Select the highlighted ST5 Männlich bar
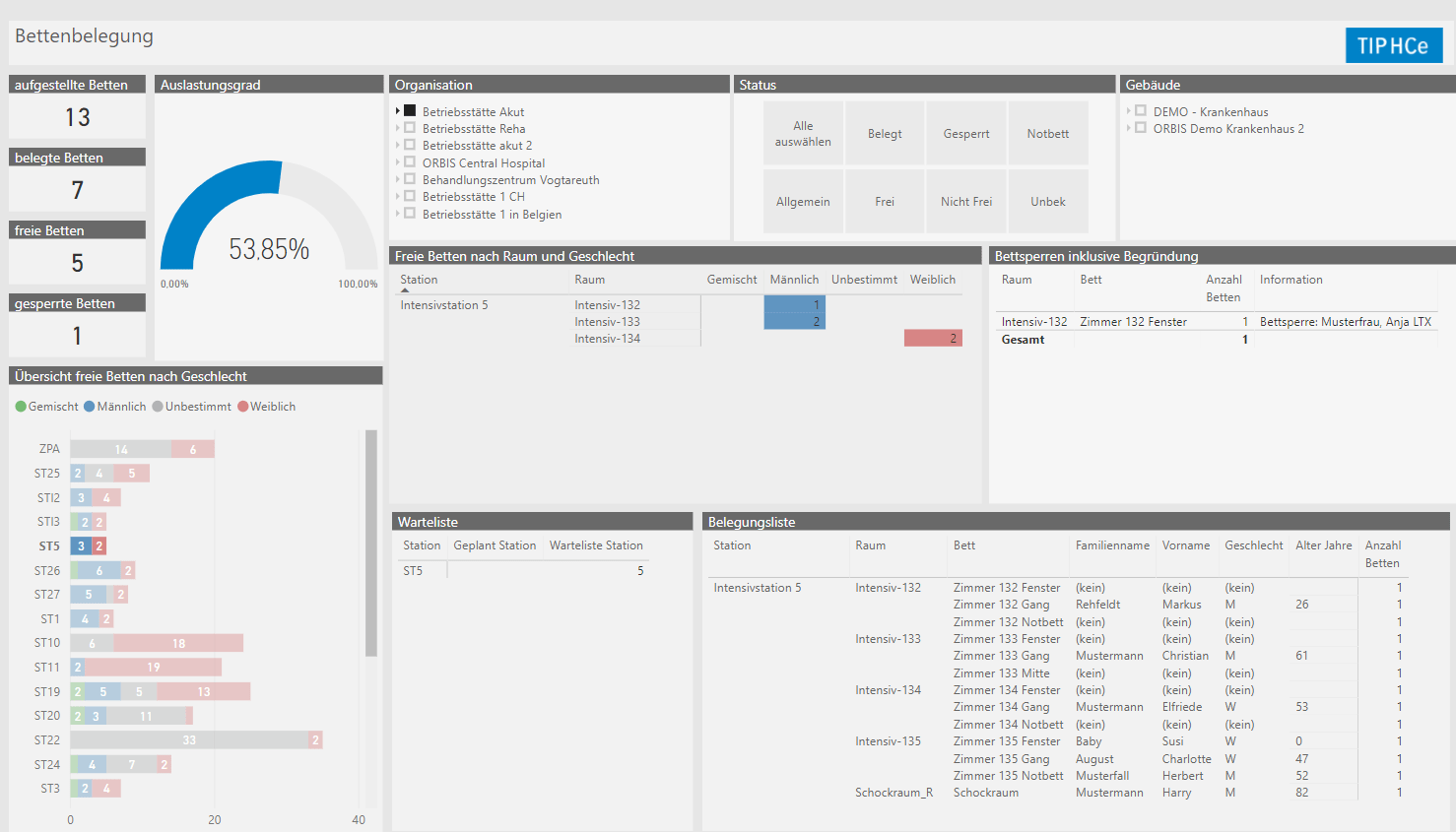Screen dimensions: 1456x832 [x=81, y=545]
